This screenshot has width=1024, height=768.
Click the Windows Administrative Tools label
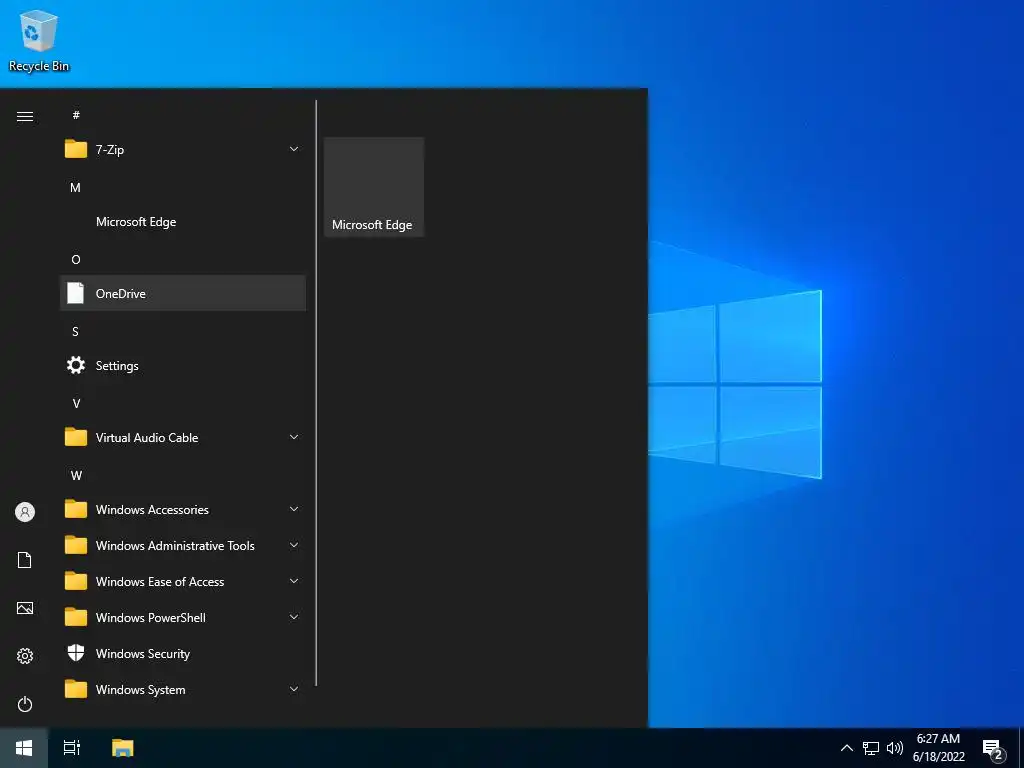(175, 545)
